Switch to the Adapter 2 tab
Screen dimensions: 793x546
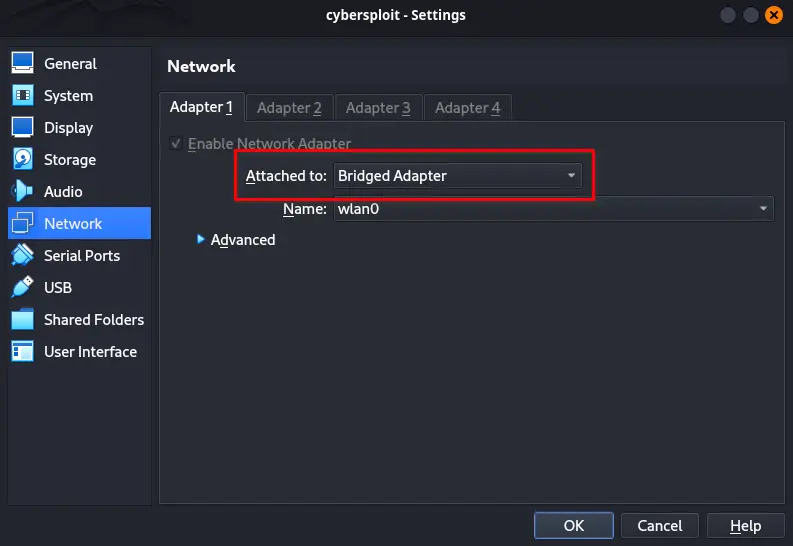[289, 108]
